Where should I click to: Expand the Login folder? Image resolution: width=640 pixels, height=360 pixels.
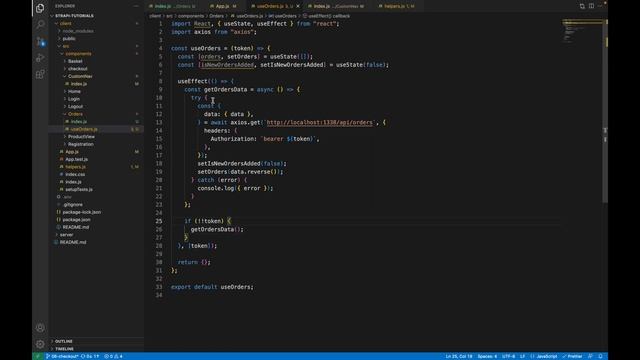pyautogui.click(x=74, y=99)
